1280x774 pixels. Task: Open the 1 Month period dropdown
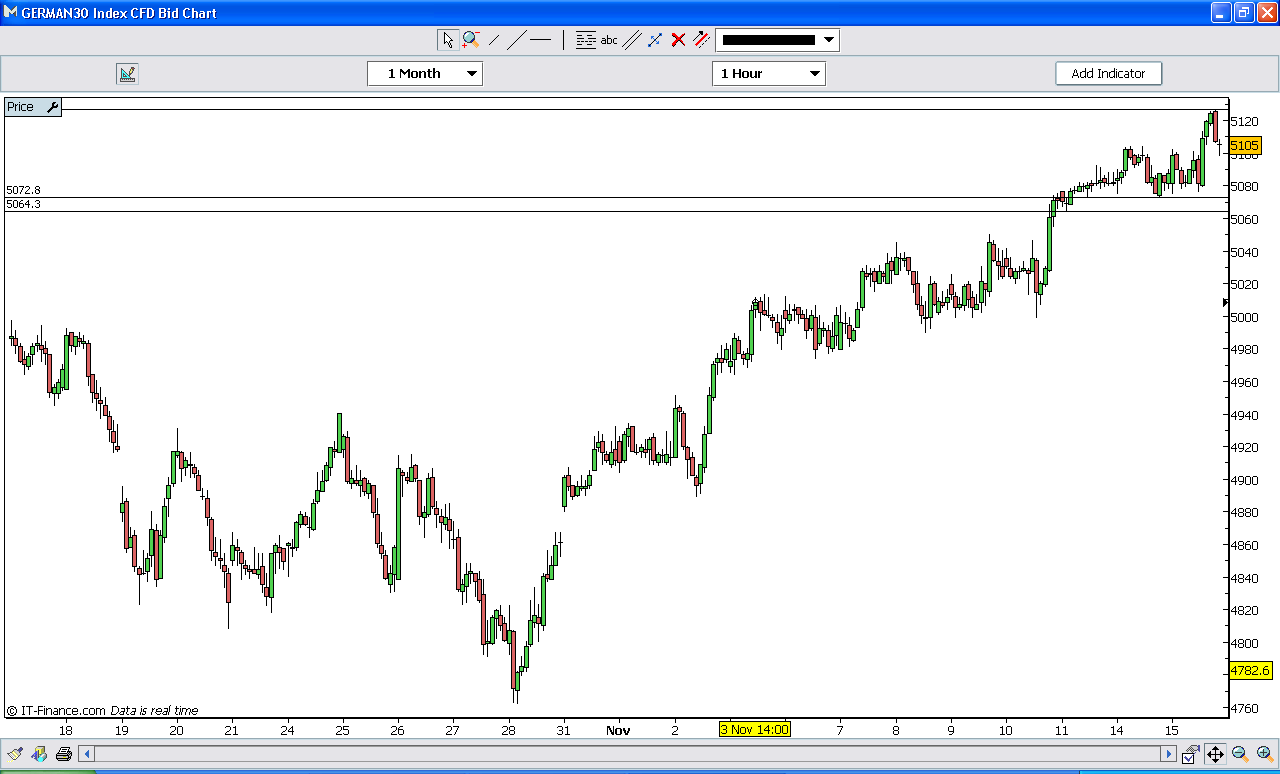pos(425,73)
